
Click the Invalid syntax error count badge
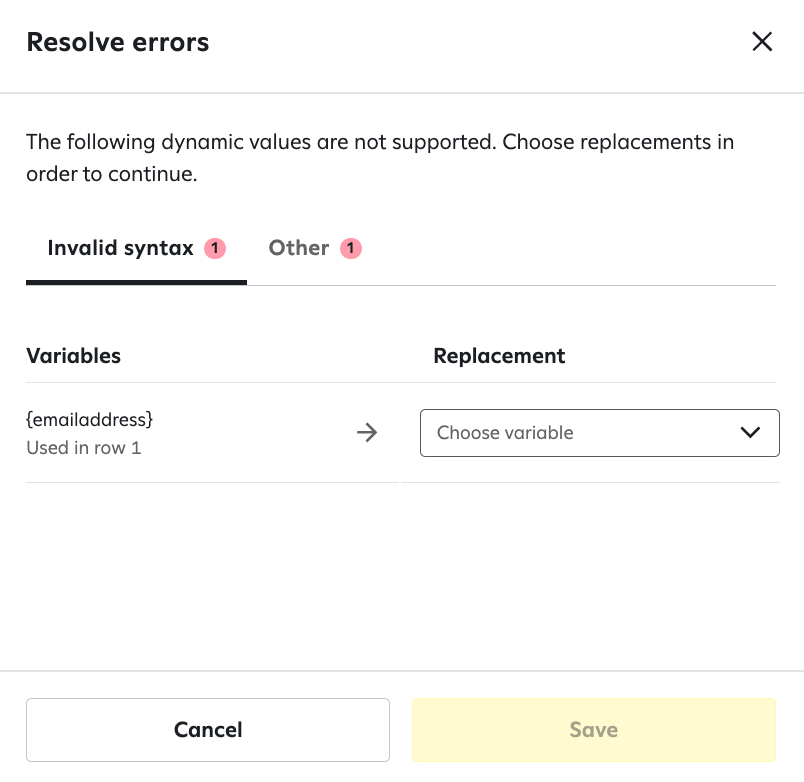point(215,248)
